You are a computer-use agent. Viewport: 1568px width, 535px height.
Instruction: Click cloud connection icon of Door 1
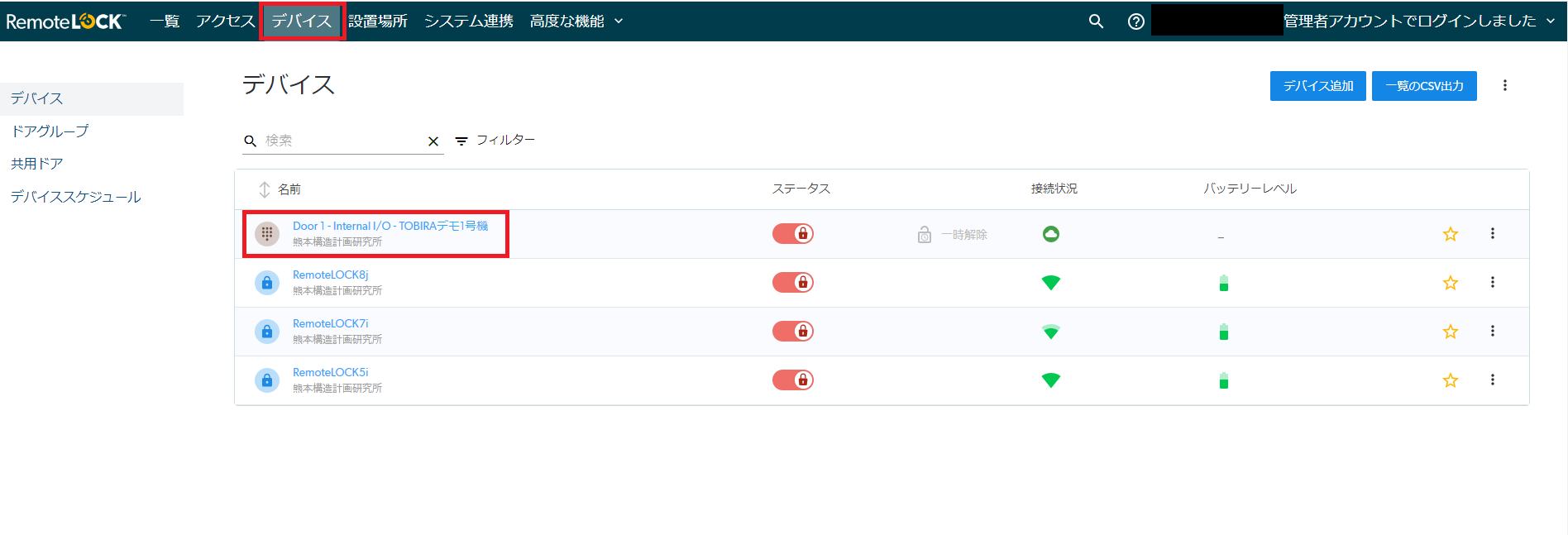1051,234
